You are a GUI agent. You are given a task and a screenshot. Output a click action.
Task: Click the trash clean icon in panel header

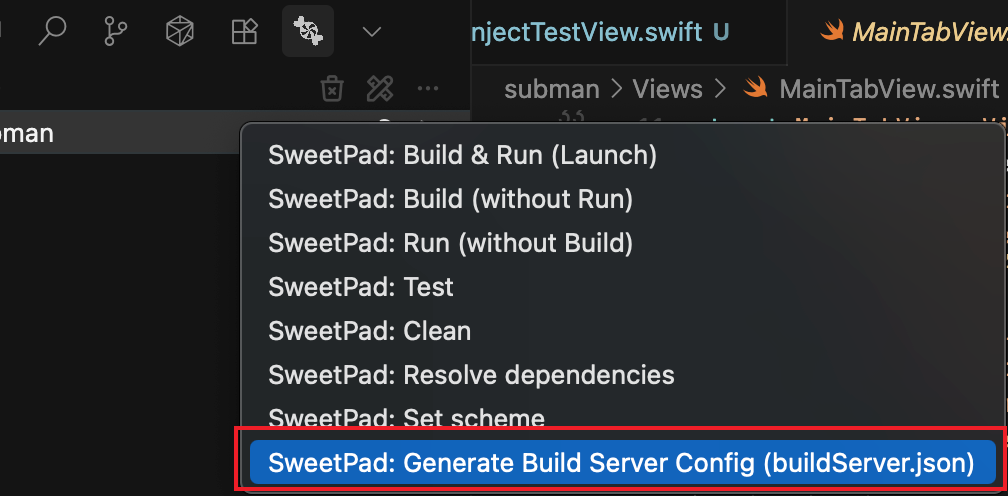[x=332, y=89]
